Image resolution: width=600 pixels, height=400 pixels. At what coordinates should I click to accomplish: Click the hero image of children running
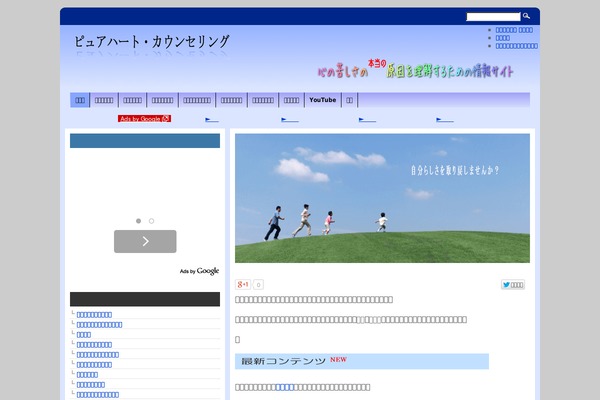(382, 197)
